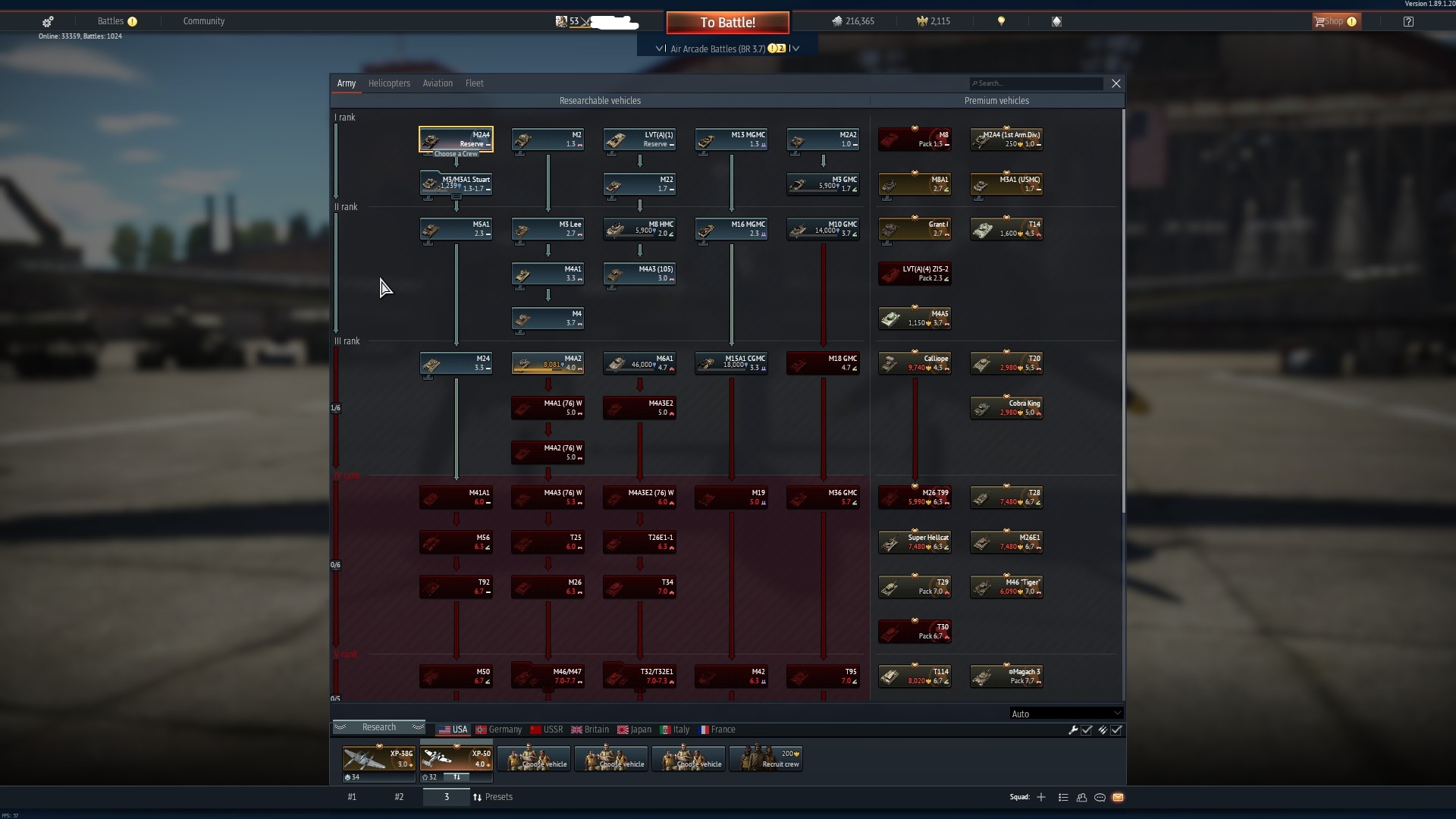Open the silver lions balance 216,365
1456x819 pixels.
(x=853, y=21)
